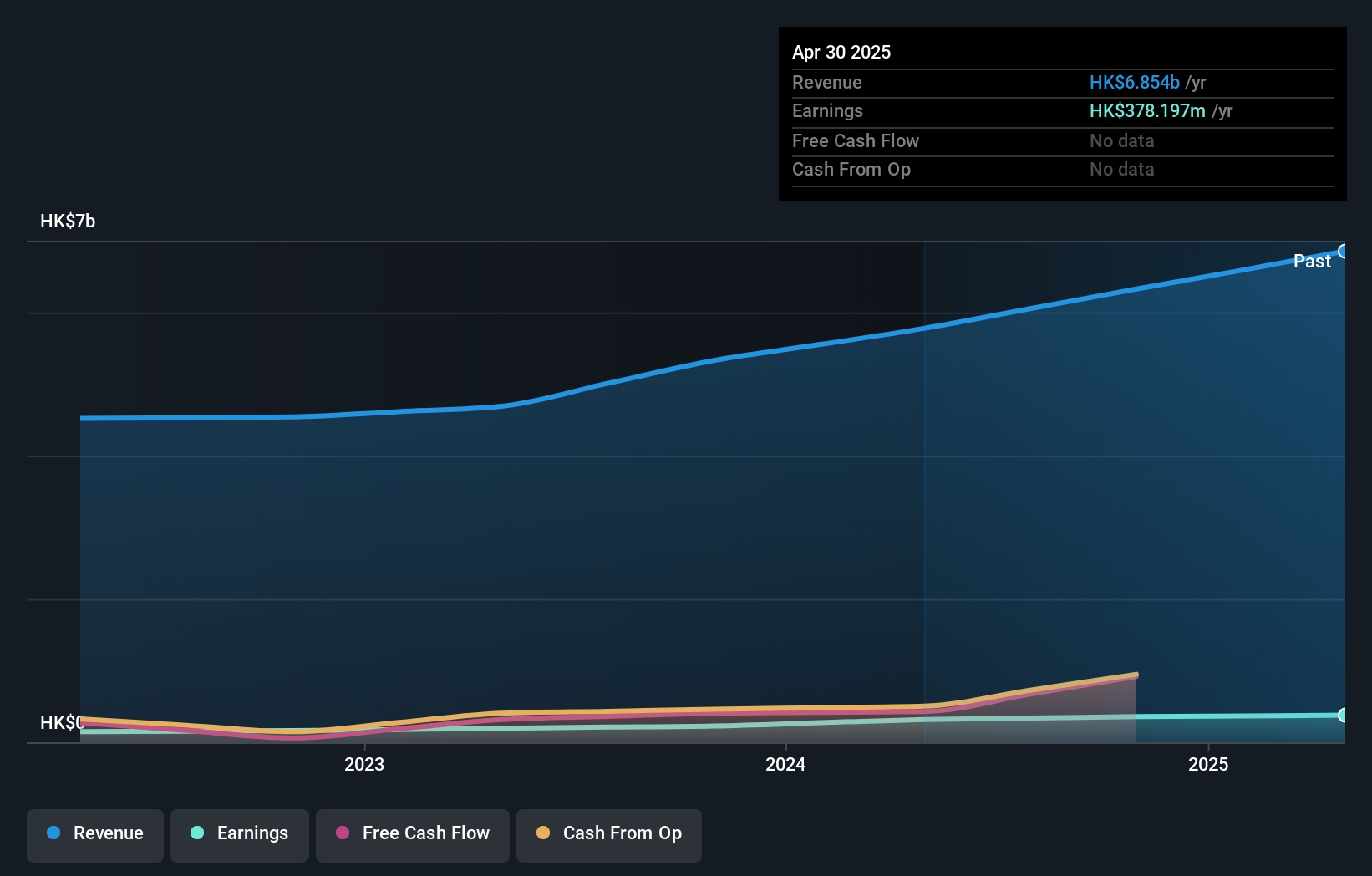Toggle the Revenue legend button

[95, 835]
